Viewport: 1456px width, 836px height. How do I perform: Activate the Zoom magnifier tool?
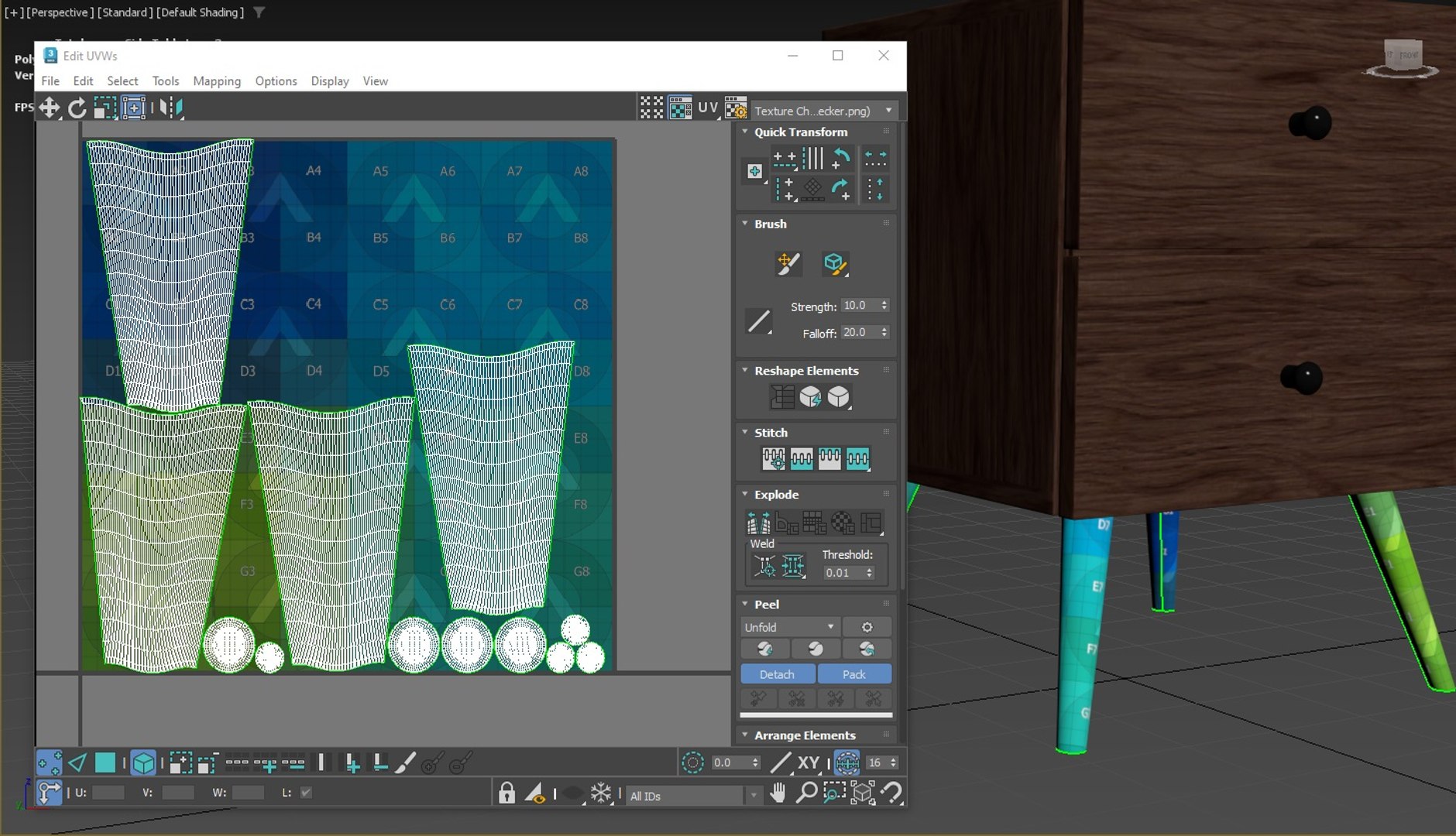(x=806, y=793)
